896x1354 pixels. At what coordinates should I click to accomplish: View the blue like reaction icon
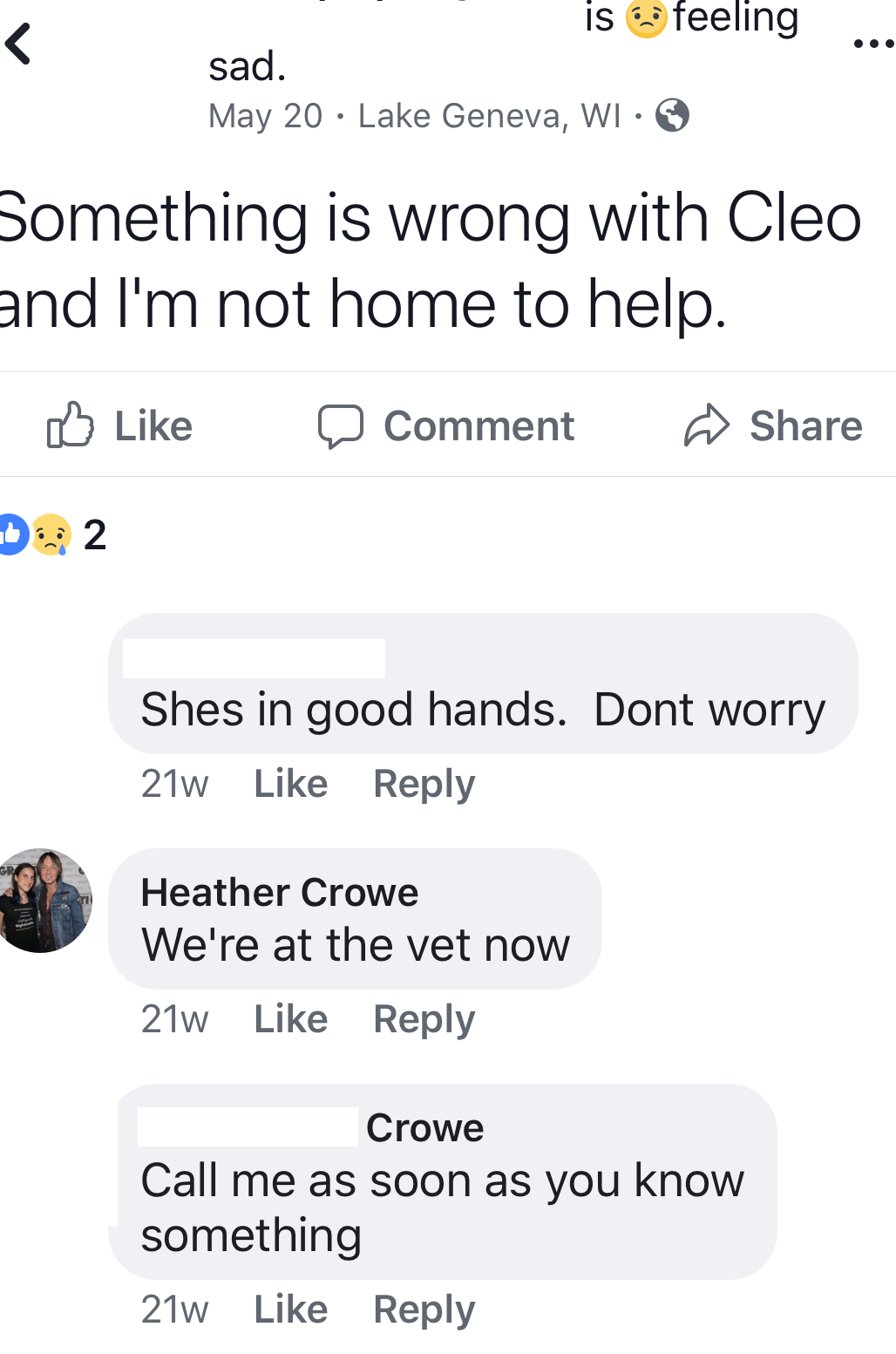[10, 534]
